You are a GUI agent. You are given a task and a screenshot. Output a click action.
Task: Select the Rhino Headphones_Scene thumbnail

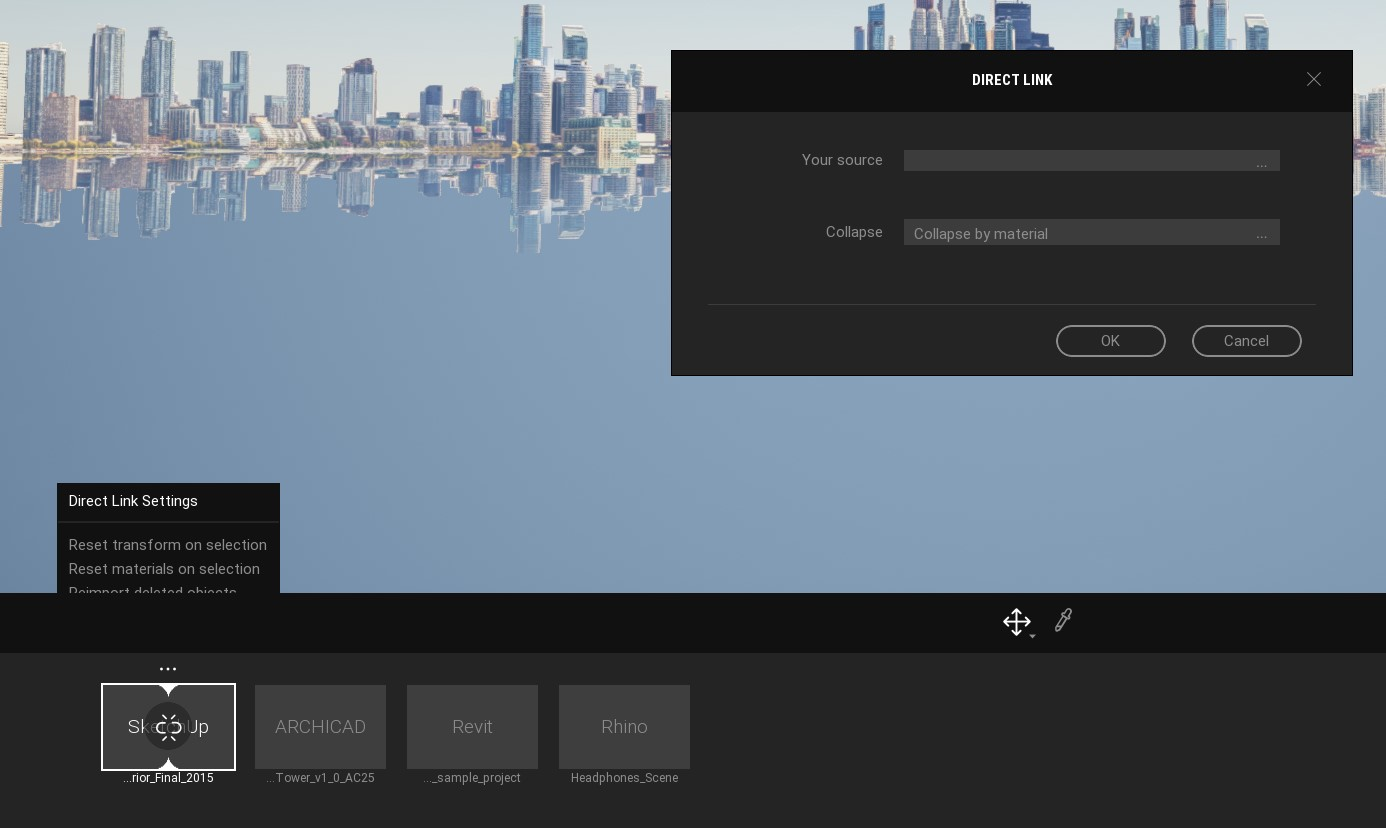624,727
